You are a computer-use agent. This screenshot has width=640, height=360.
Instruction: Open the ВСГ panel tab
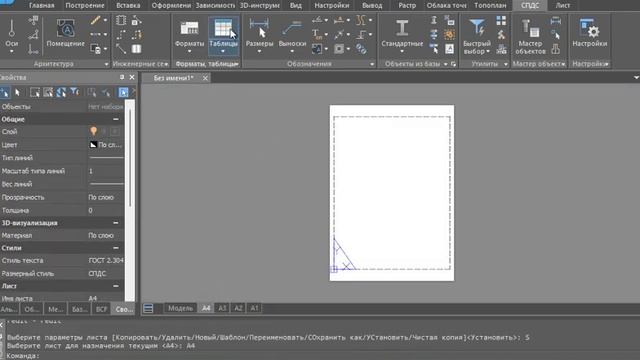101,309
